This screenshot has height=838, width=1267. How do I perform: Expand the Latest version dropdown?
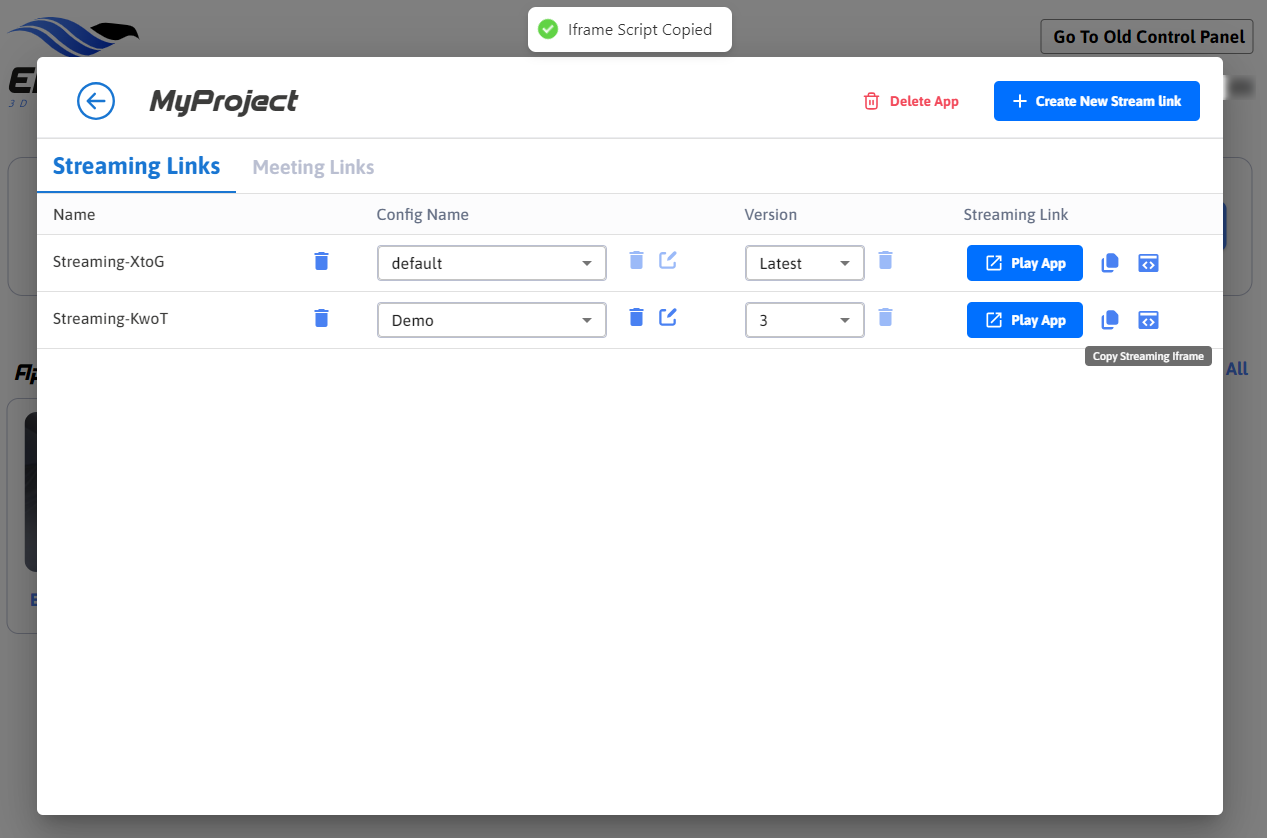pos(804,264)
